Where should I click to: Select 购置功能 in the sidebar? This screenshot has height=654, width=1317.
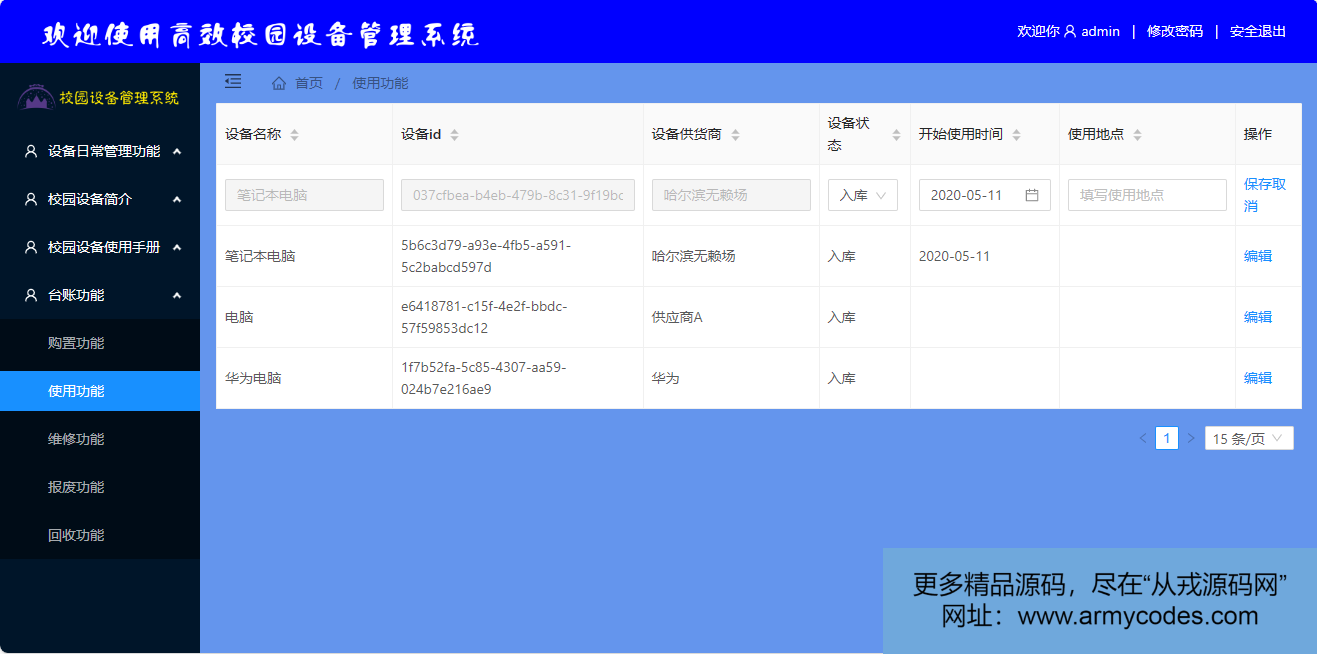(76, 343)
